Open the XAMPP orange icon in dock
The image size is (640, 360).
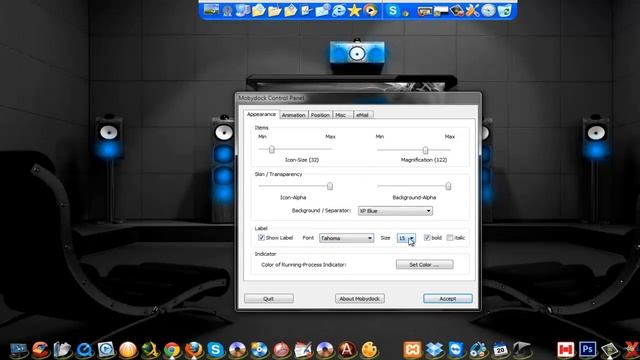pos(412,350)
